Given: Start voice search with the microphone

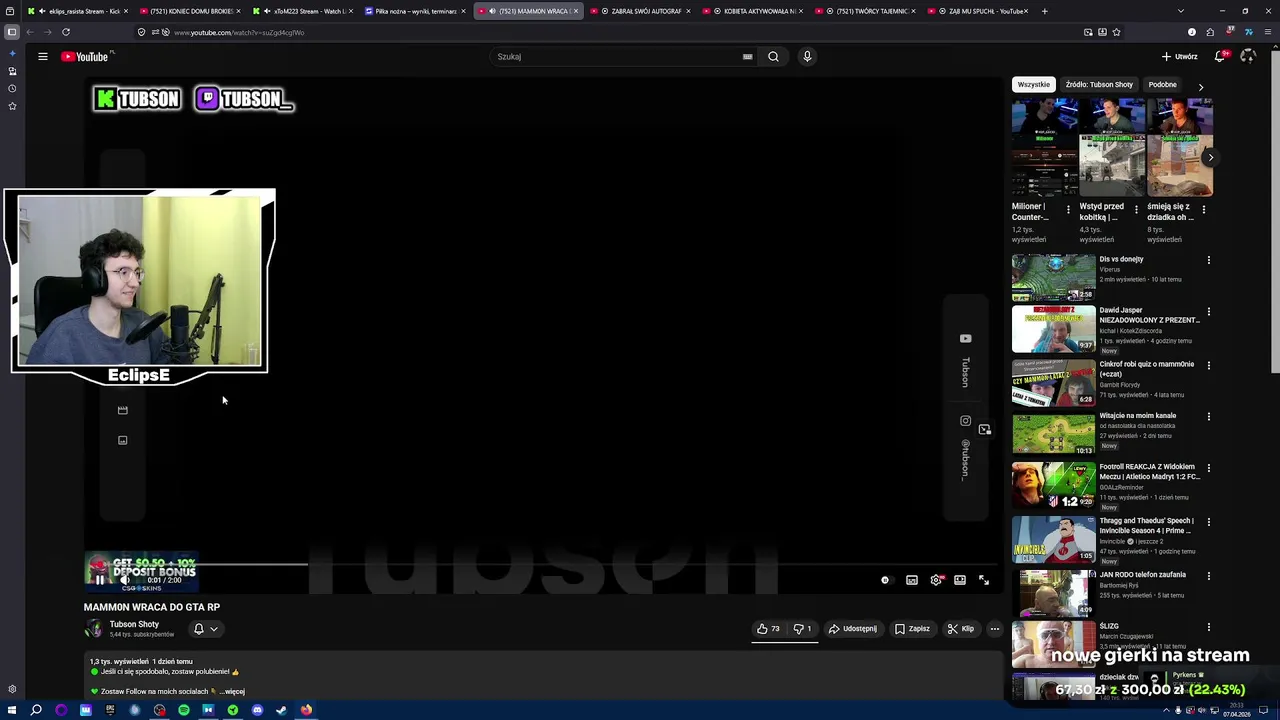Looking at the screenshot, I should [807, 57].
